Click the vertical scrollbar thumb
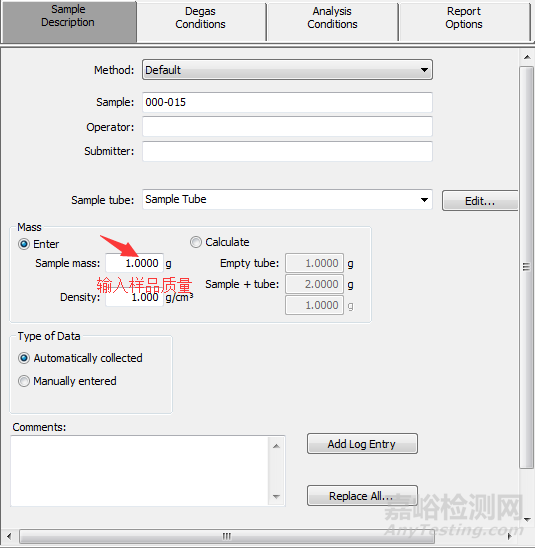Image resolution: width=535 pixels, height=548 pixels. [527, 267]
